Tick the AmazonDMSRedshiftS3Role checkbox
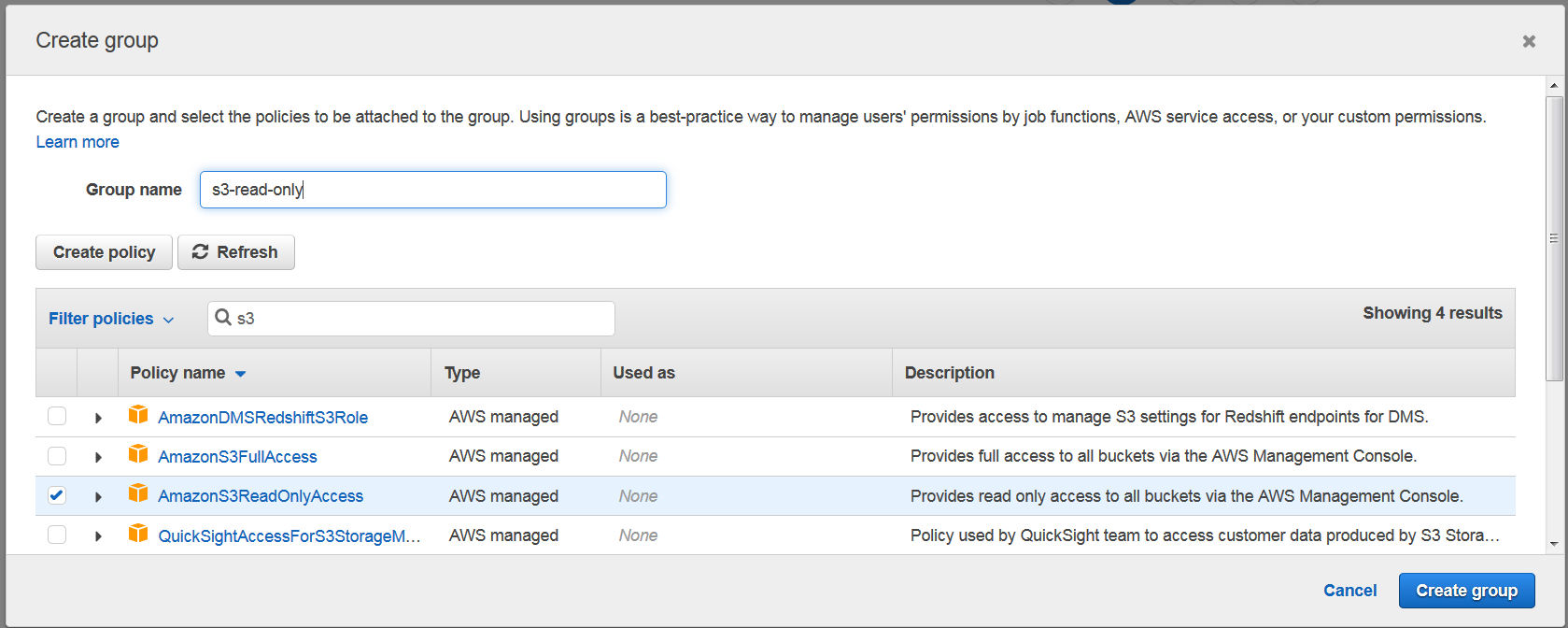This screenshot has height=628, width=1568. 57,416
